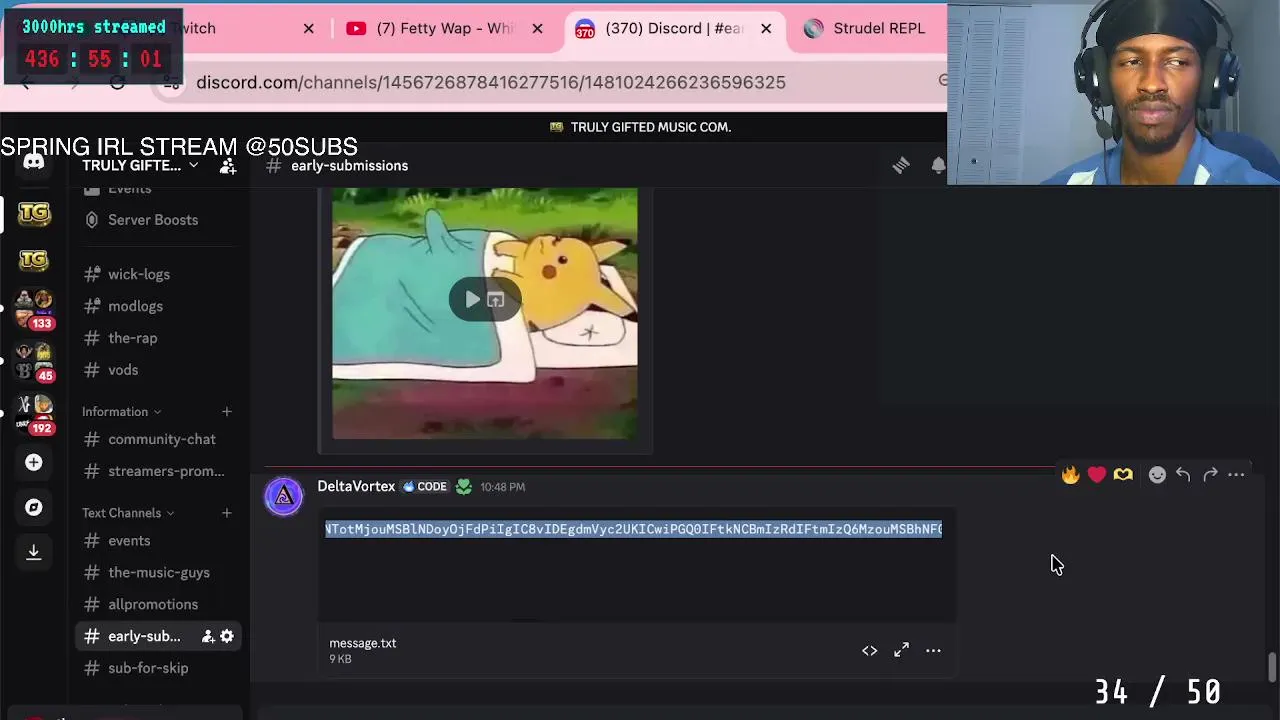This screenshot has height=720, width=1280.
Task: Create invite for early-submissions channel
Action: coord(208,636)
